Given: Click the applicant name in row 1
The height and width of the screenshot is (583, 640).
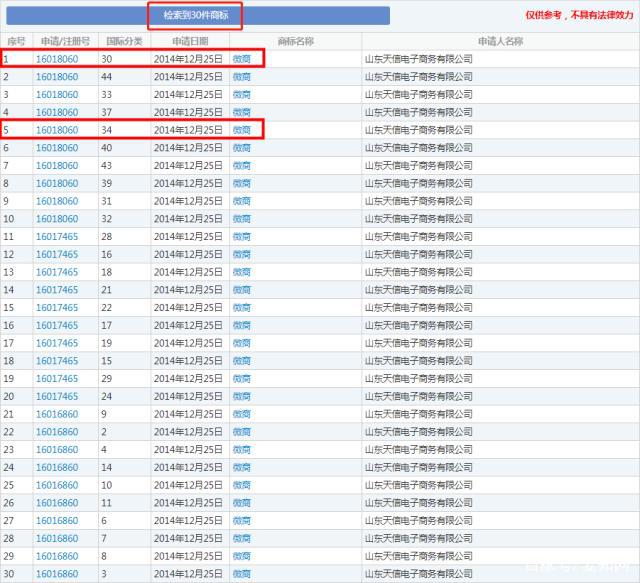Looking at the screenshot, I should pyautogui.click(x=418, y=58).
